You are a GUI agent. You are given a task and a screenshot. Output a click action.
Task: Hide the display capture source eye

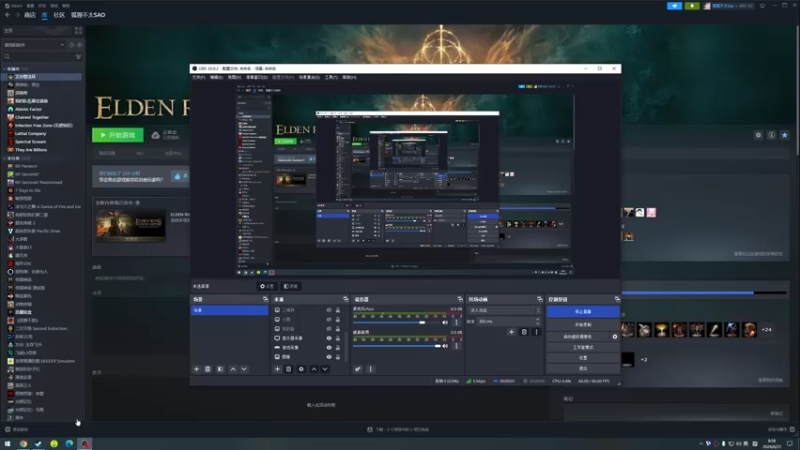click(329, 338)
